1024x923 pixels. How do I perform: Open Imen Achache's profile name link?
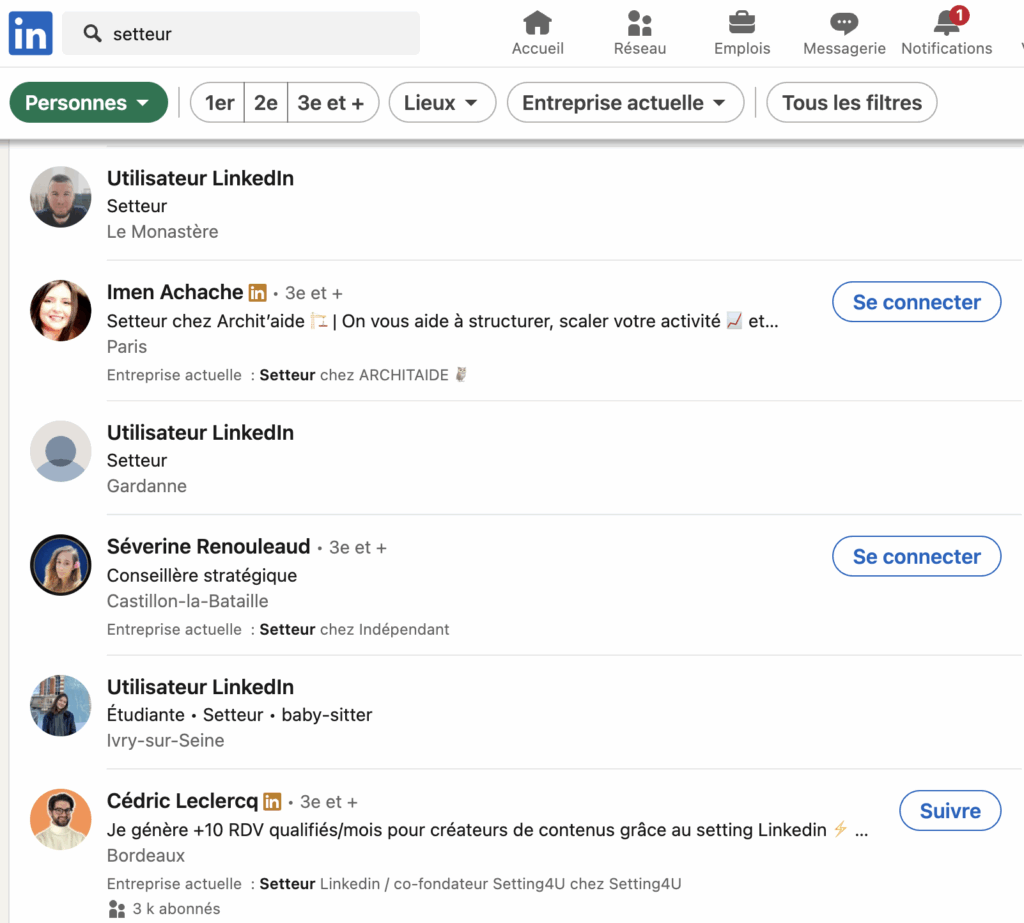click(175, 292)
